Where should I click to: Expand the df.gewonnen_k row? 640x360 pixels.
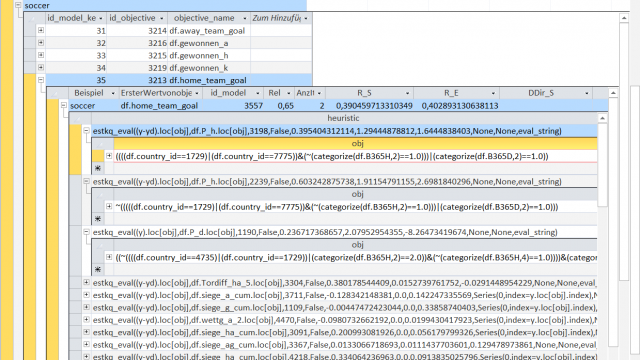pyautogui.click(x=41, y=68)
